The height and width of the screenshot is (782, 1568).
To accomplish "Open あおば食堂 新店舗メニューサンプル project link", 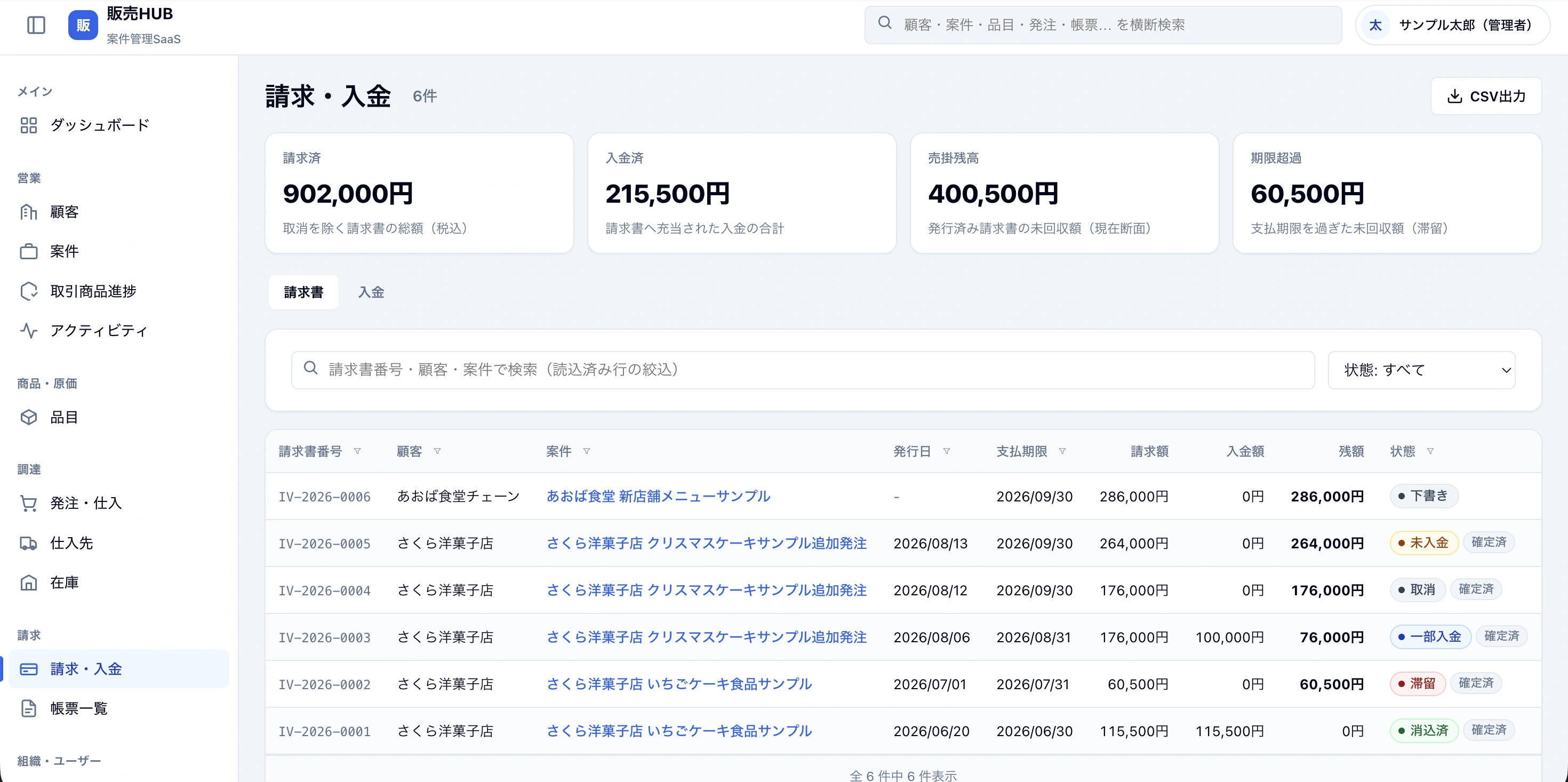I will 658,497.
